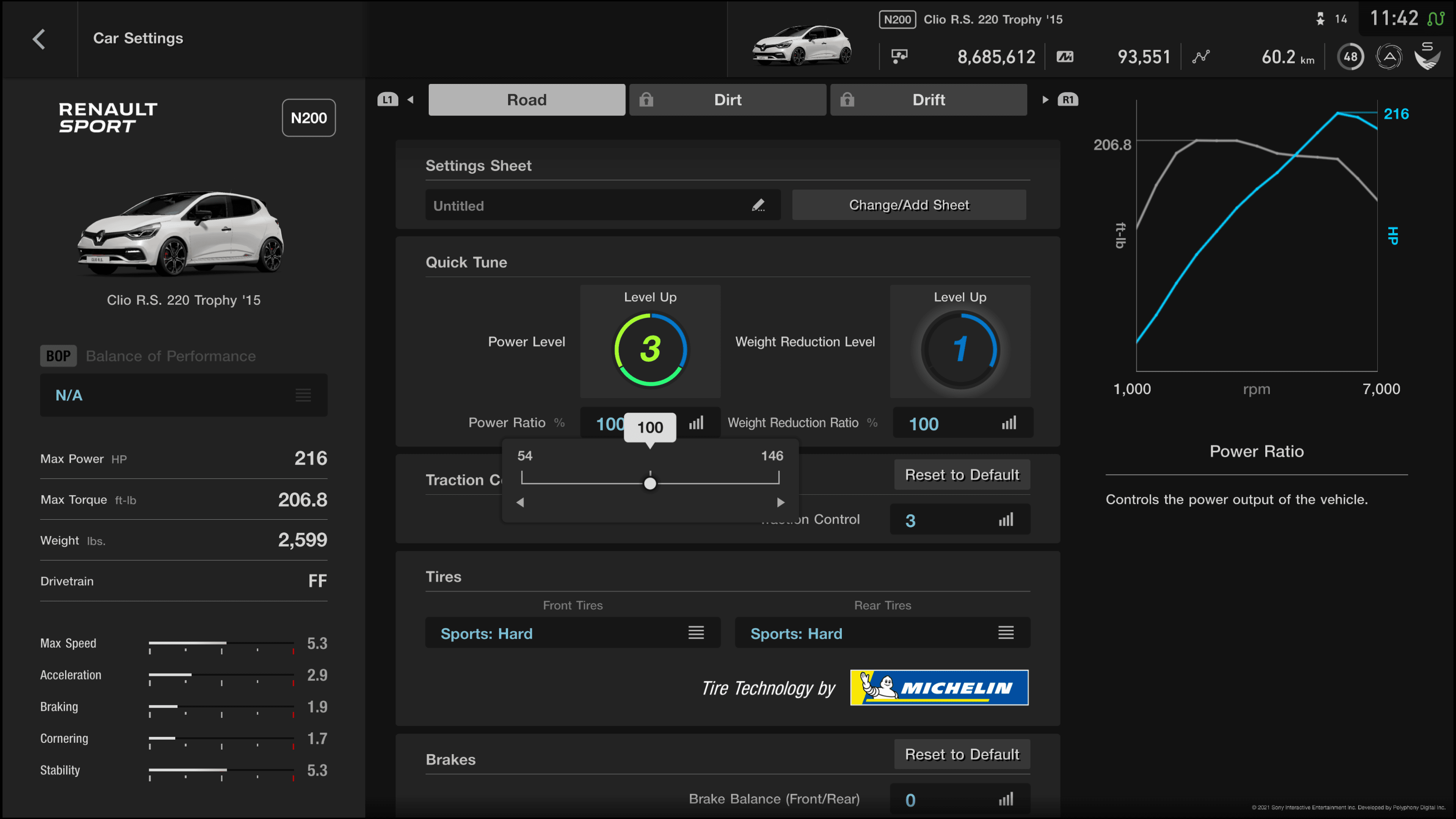Click the pencil edit icon for sheet name

coord(758,205)
